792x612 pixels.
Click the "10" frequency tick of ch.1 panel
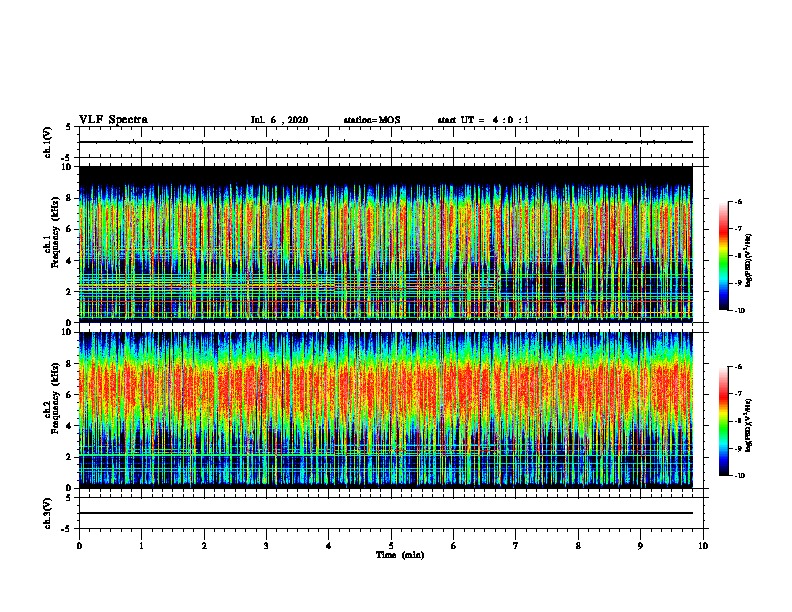point(67,167)
